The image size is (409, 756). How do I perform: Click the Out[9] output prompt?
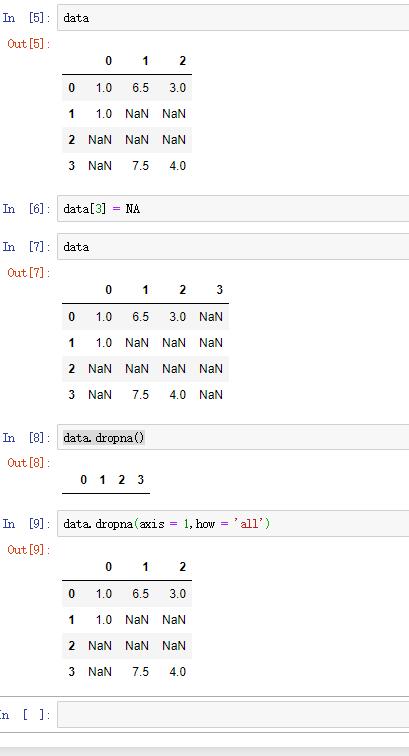[29, 550]
